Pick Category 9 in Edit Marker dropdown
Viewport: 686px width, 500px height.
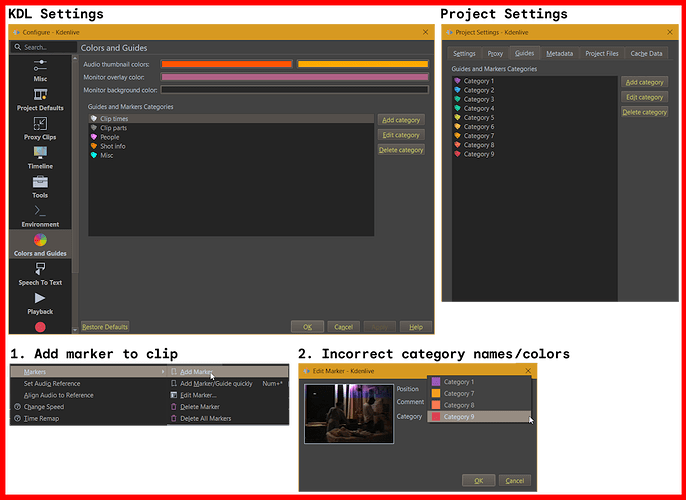tap(479, 416)
